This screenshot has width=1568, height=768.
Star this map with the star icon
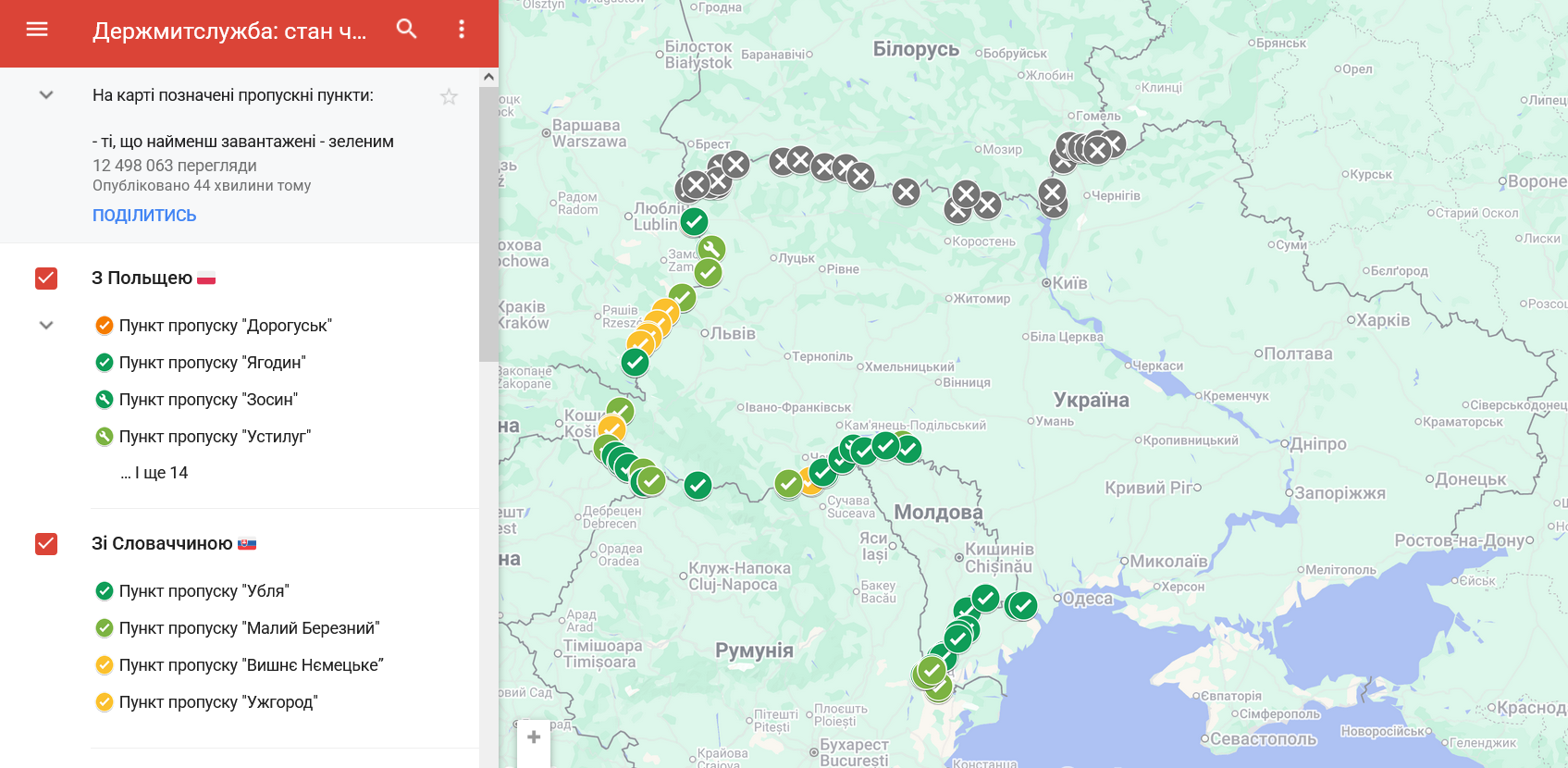click(x=449, y=96)
